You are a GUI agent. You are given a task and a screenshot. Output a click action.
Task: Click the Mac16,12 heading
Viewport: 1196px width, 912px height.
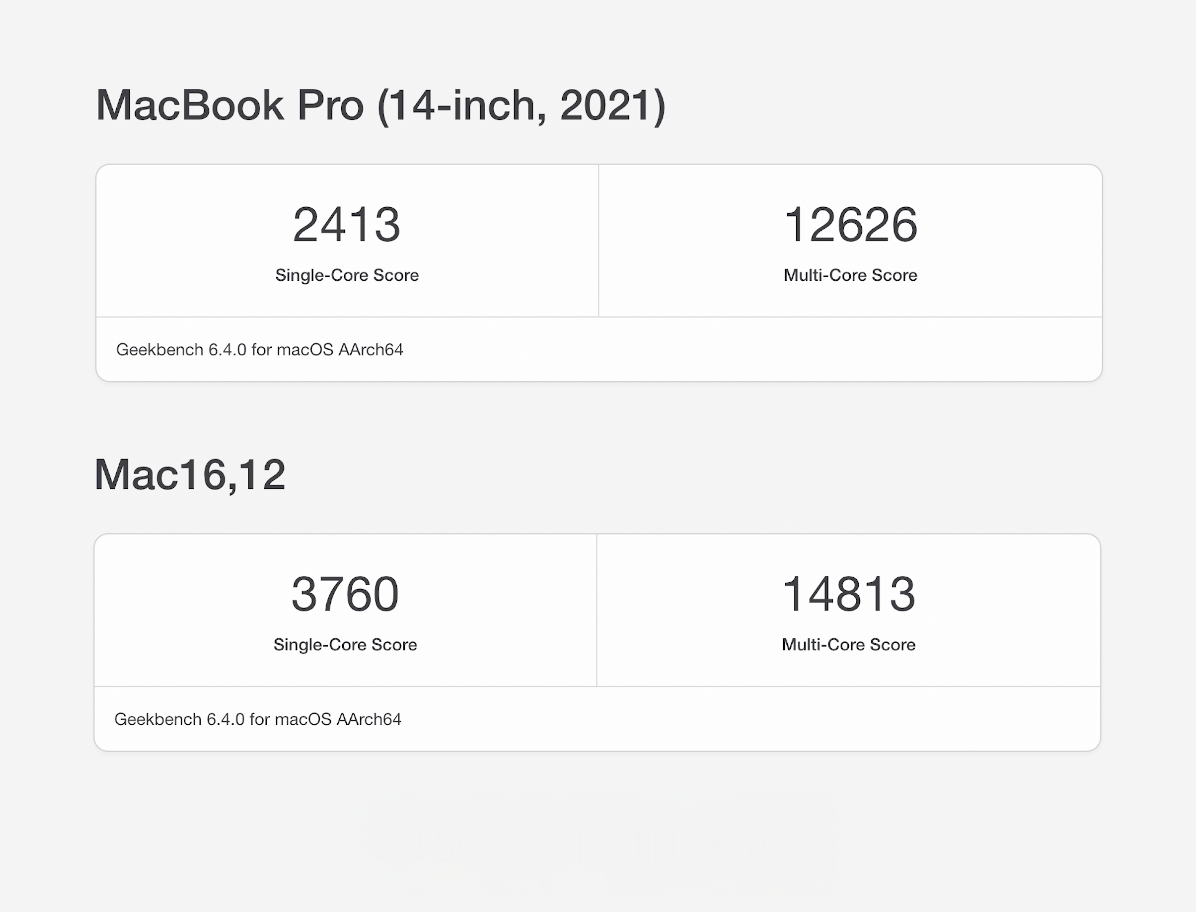point(190,474)
